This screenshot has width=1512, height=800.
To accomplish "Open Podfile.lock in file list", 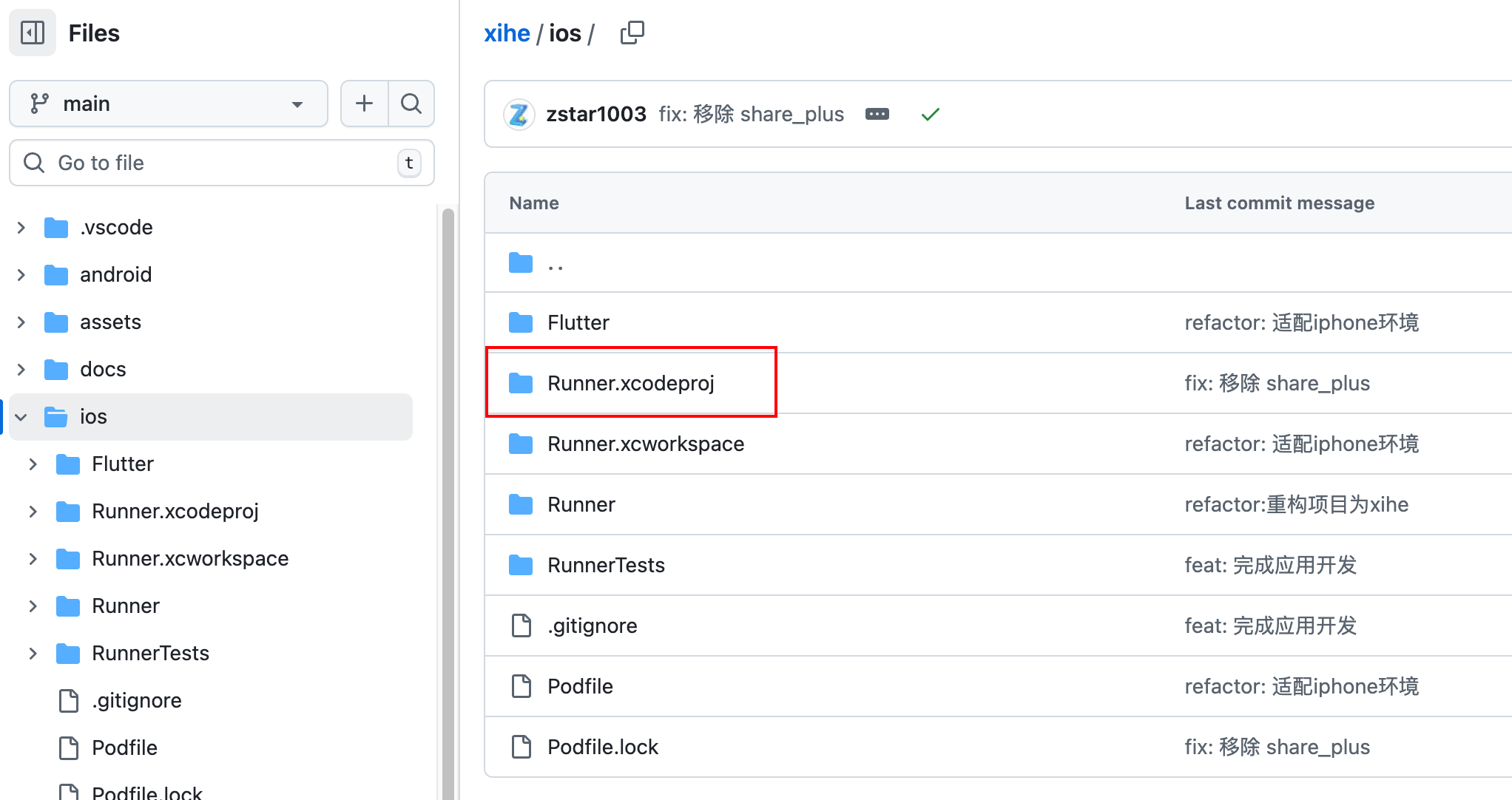I will tap(602, 747).
